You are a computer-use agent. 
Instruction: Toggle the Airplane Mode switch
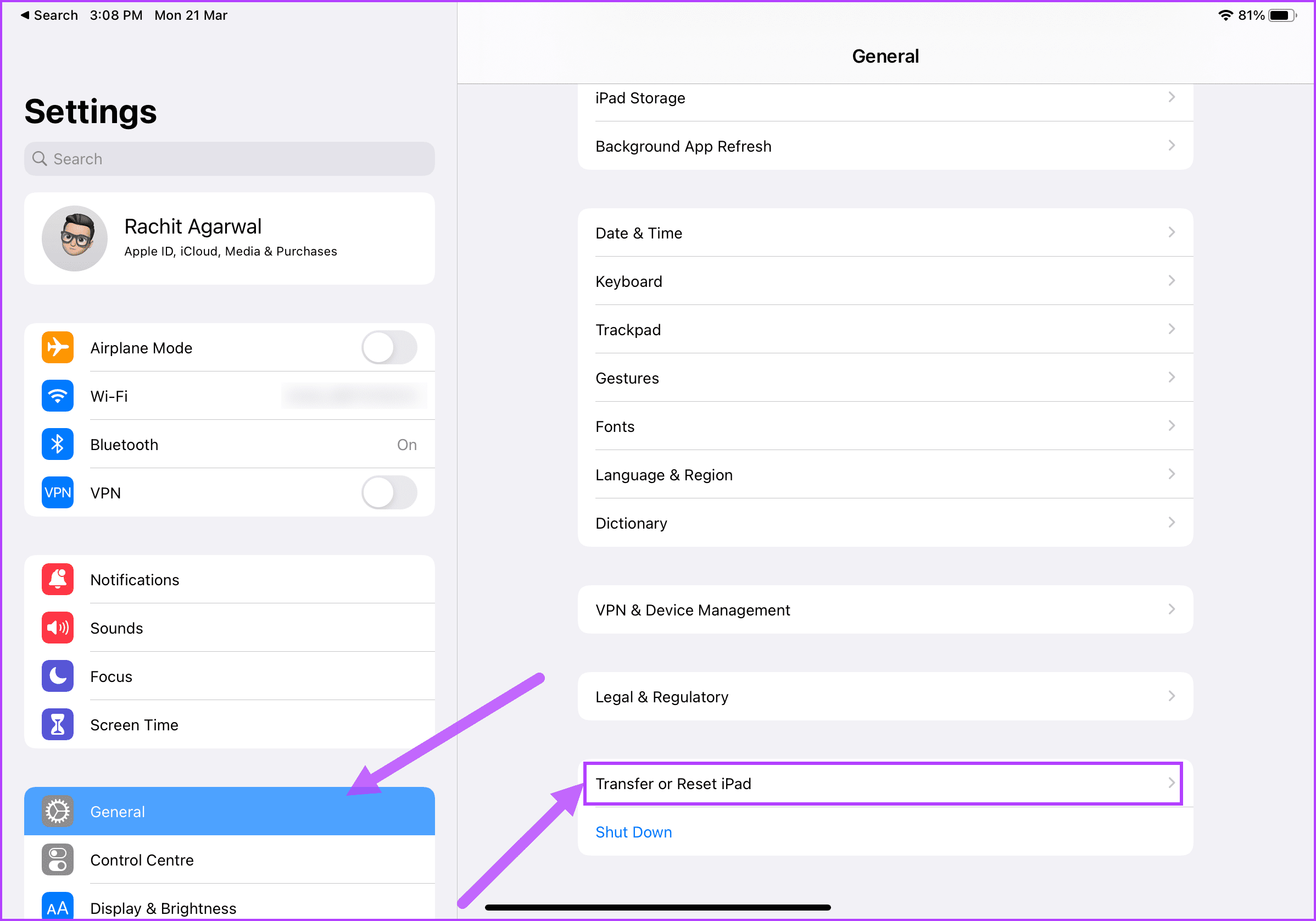tap(389, 347)
